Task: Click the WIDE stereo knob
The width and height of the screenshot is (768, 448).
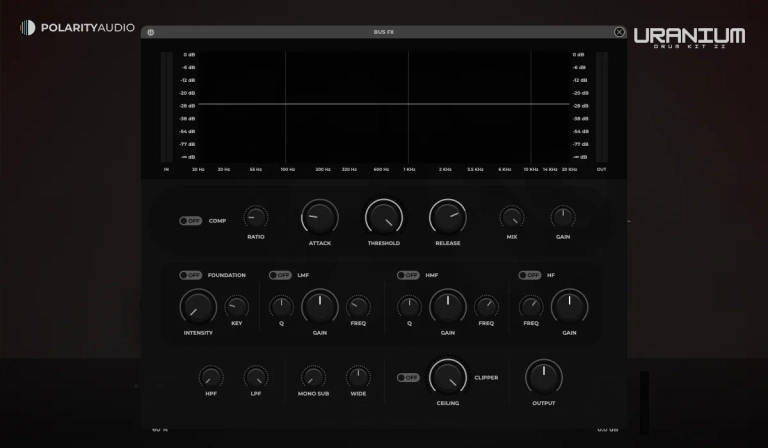Action: 358,377
